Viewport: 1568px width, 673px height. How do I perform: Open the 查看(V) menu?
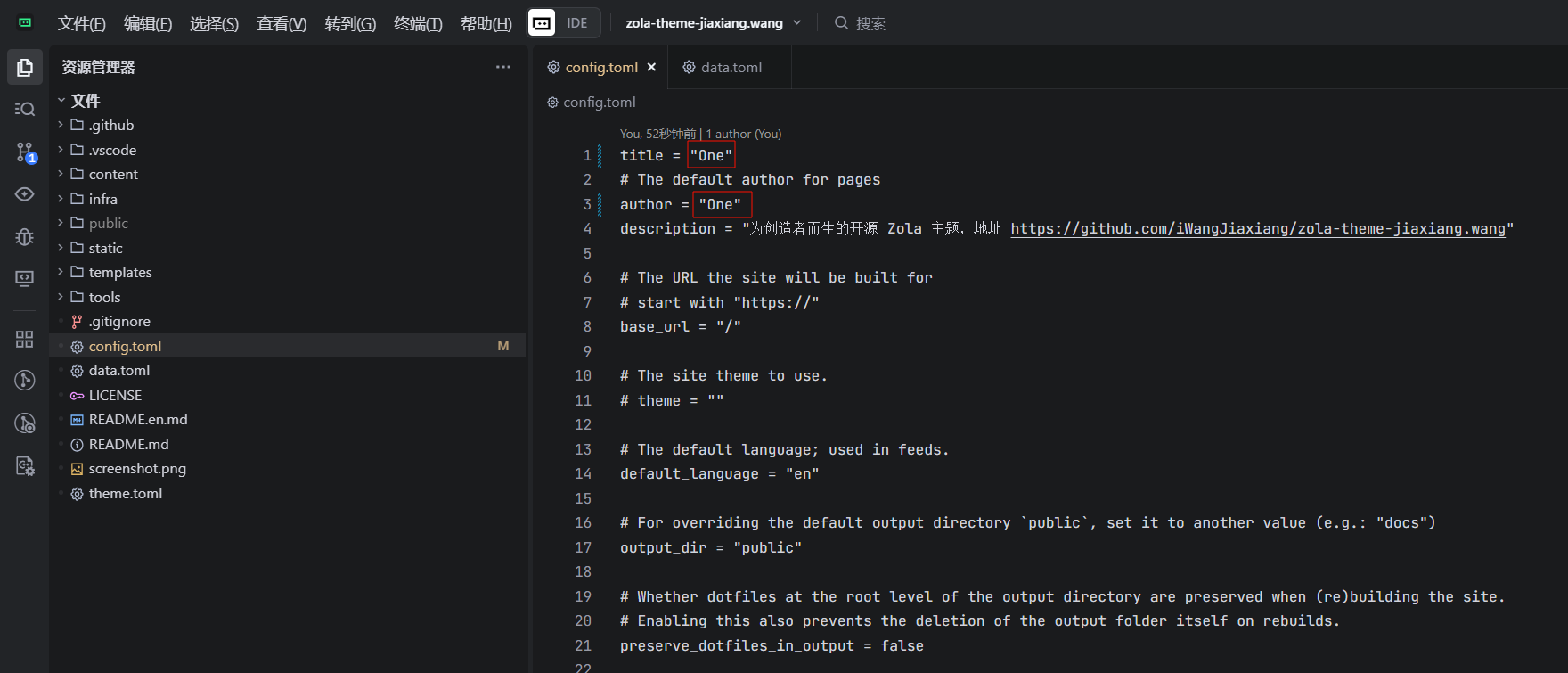coord(282,23)
